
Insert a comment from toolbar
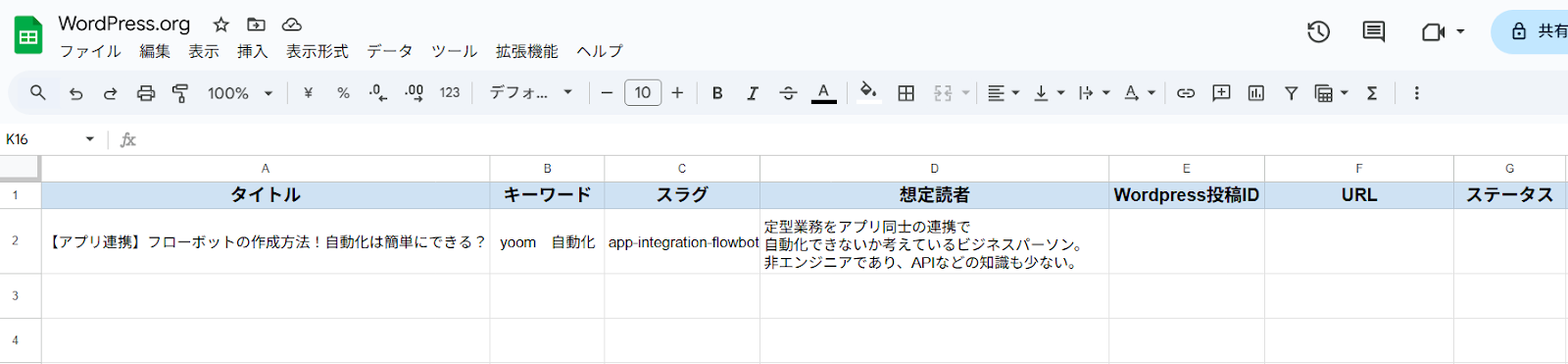[x=1221, y=93]
